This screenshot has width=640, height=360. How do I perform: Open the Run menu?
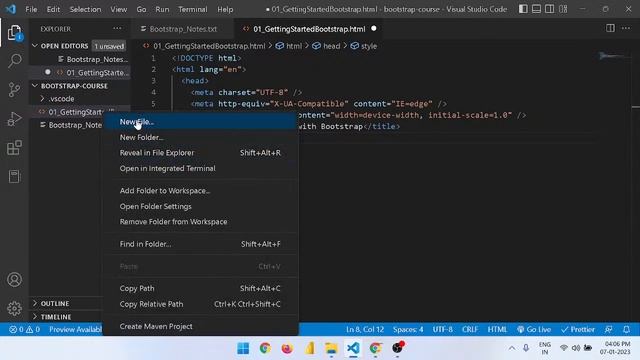(x=162, y=9)
